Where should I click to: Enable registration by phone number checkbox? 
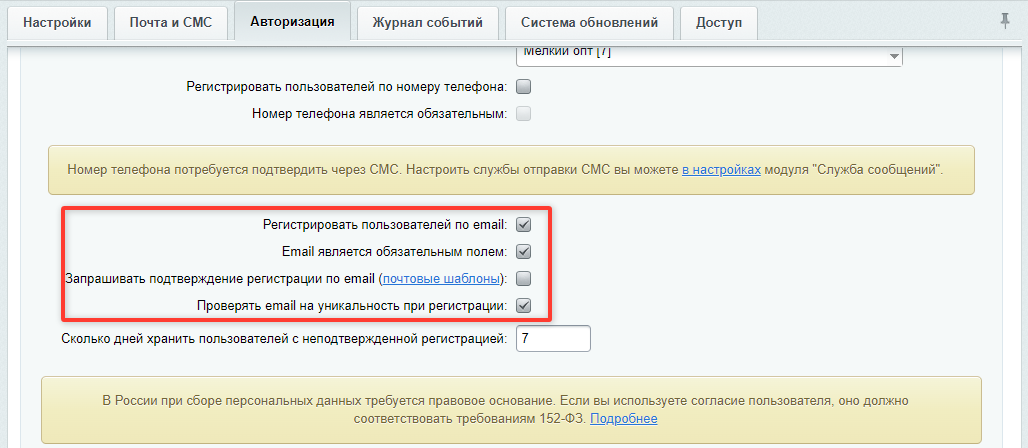[523, 86]
